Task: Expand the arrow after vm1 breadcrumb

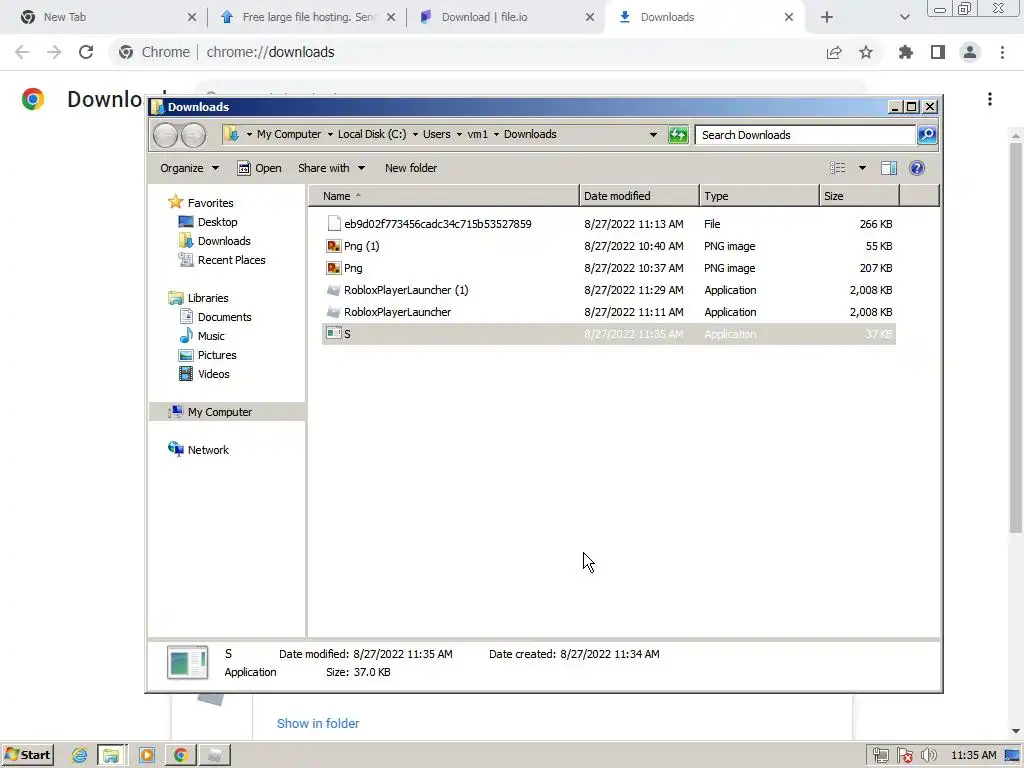Action: point(496,135)
